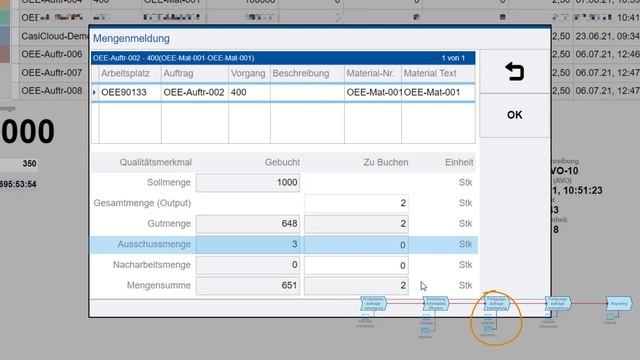Click the VO-10 label in the background panel
The width and height of the screenshot is (640, 360).
[x=564, y=171]
